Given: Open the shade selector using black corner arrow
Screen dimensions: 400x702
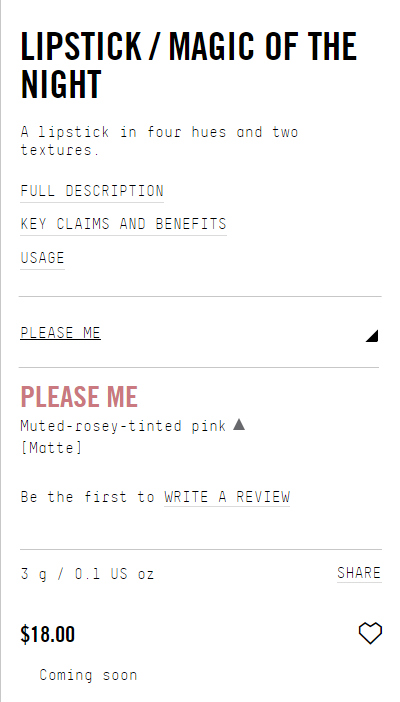Looking at the screenshot, I should [372, 336].
